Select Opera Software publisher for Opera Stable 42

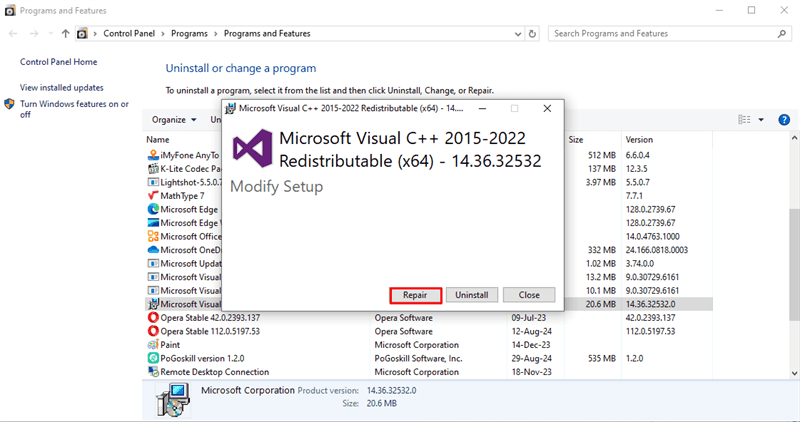pos(404,317)
